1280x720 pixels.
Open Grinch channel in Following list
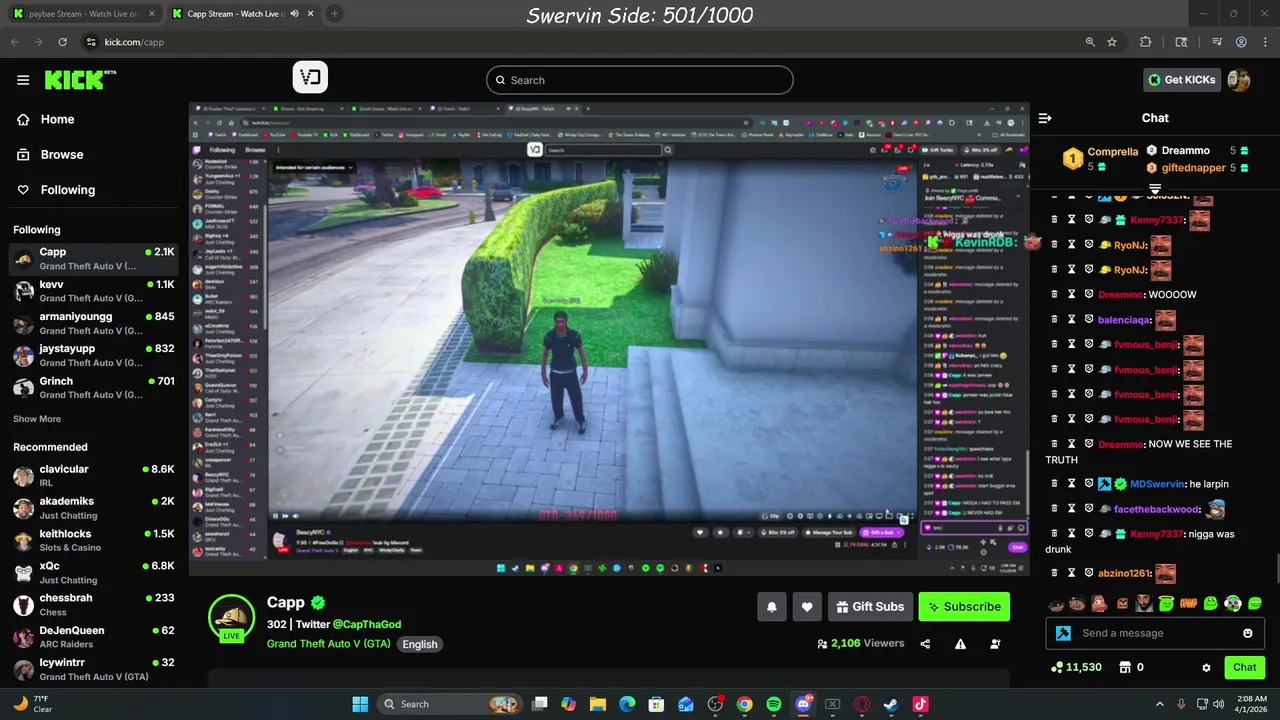coord(94,388)
